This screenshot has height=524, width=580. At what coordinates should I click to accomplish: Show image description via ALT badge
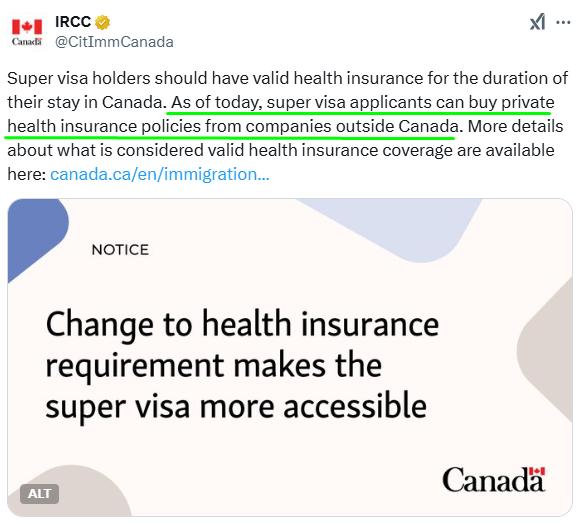click(39, 494)
